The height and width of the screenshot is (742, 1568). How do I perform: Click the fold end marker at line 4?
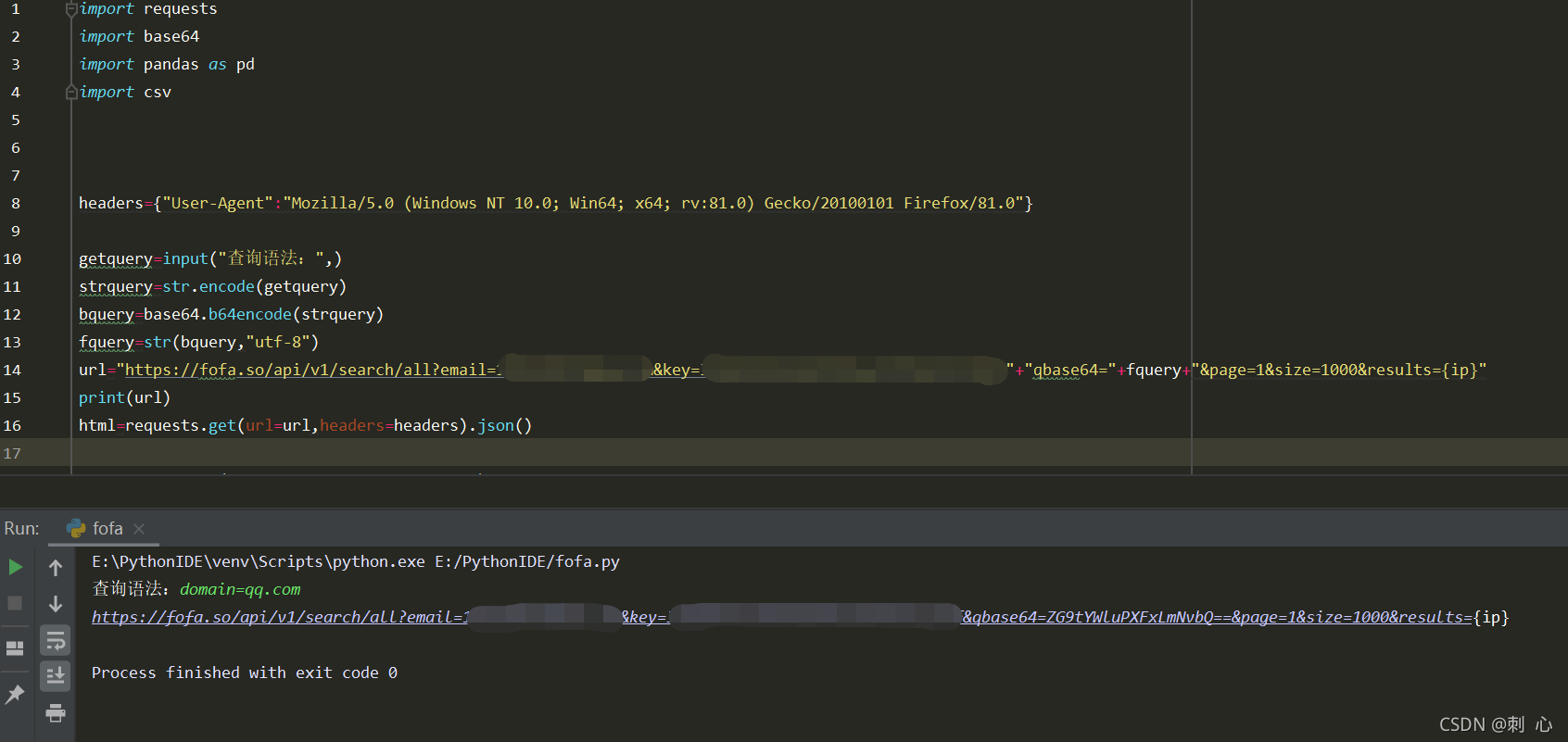pyautogui.click(x=71, y=92)
